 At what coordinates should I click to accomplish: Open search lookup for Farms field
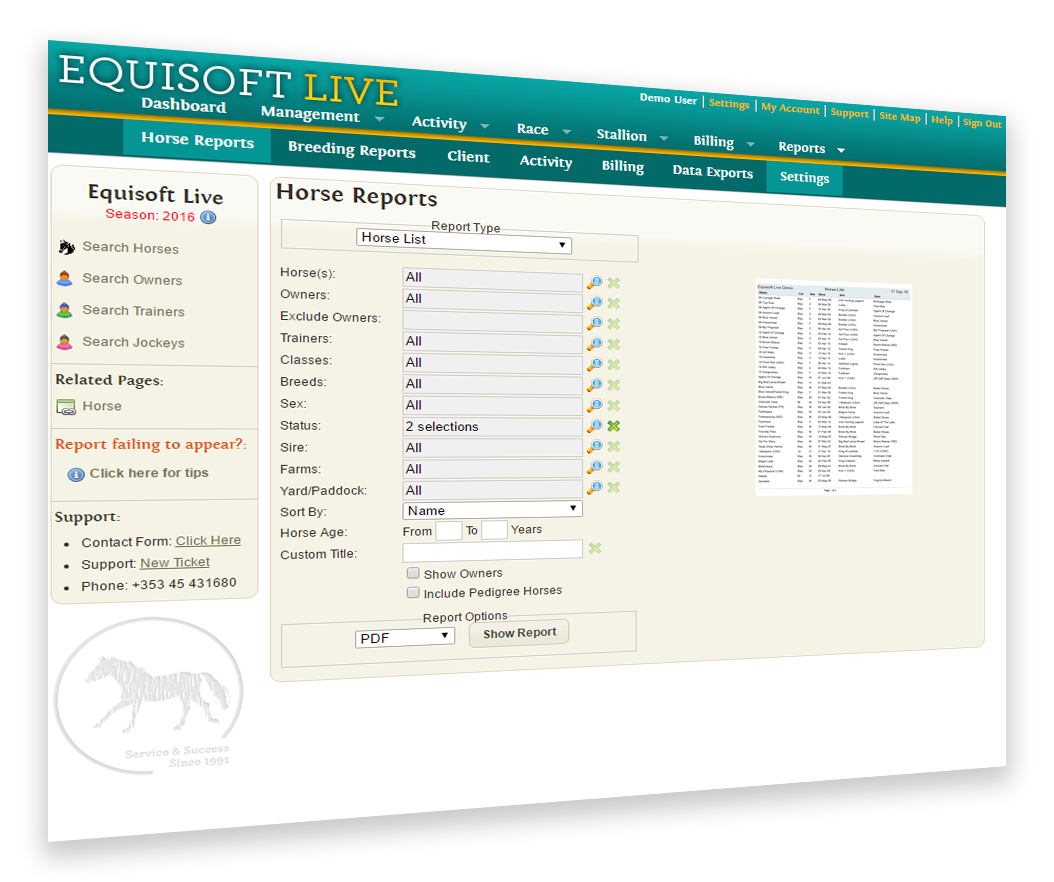coord(594,467)
